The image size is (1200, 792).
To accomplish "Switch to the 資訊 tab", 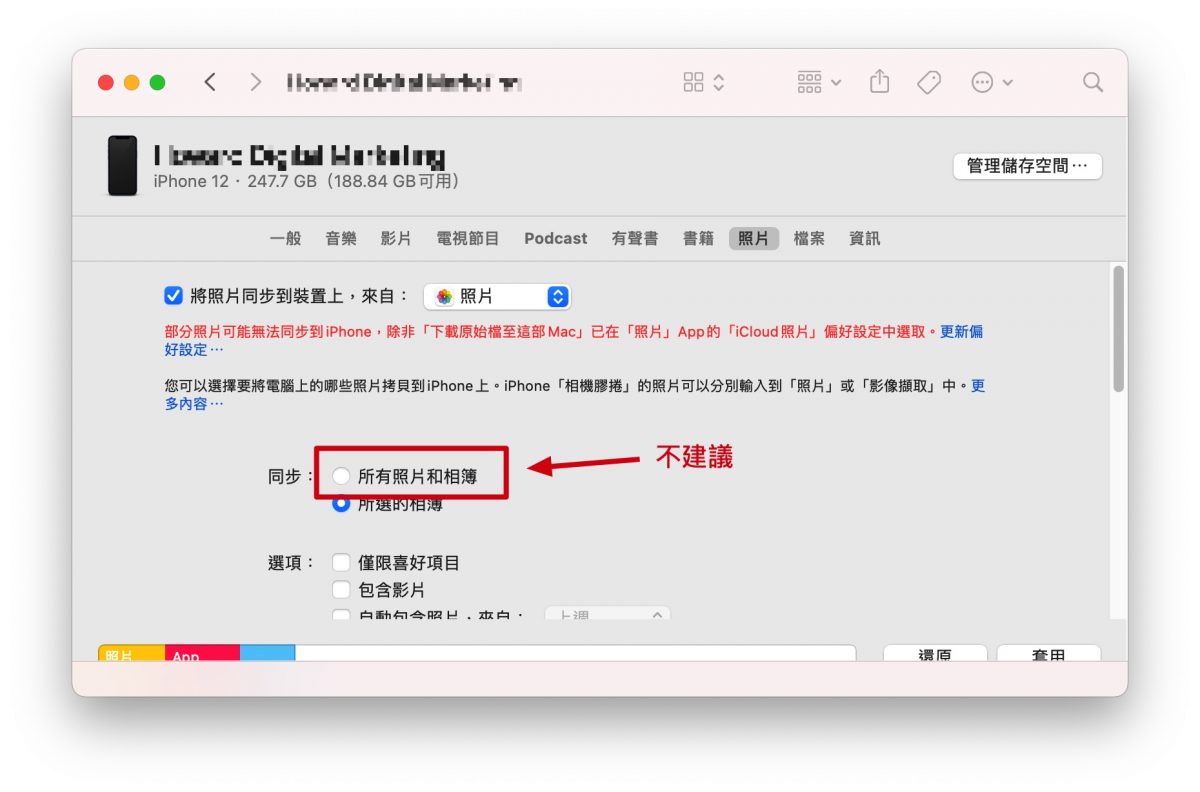I will click(864, 238).
